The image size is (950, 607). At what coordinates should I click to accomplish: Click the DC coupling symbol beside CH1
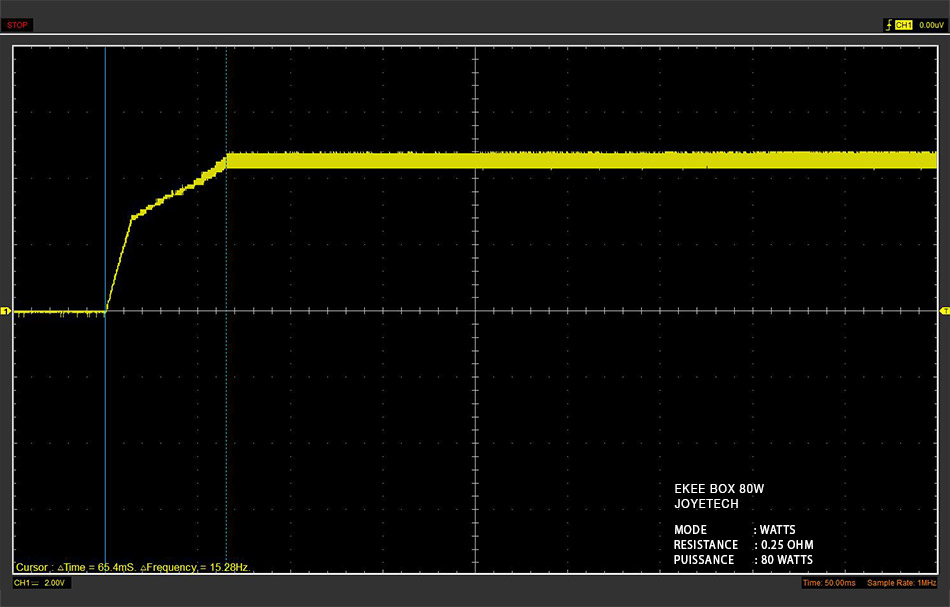pos(36,583)
